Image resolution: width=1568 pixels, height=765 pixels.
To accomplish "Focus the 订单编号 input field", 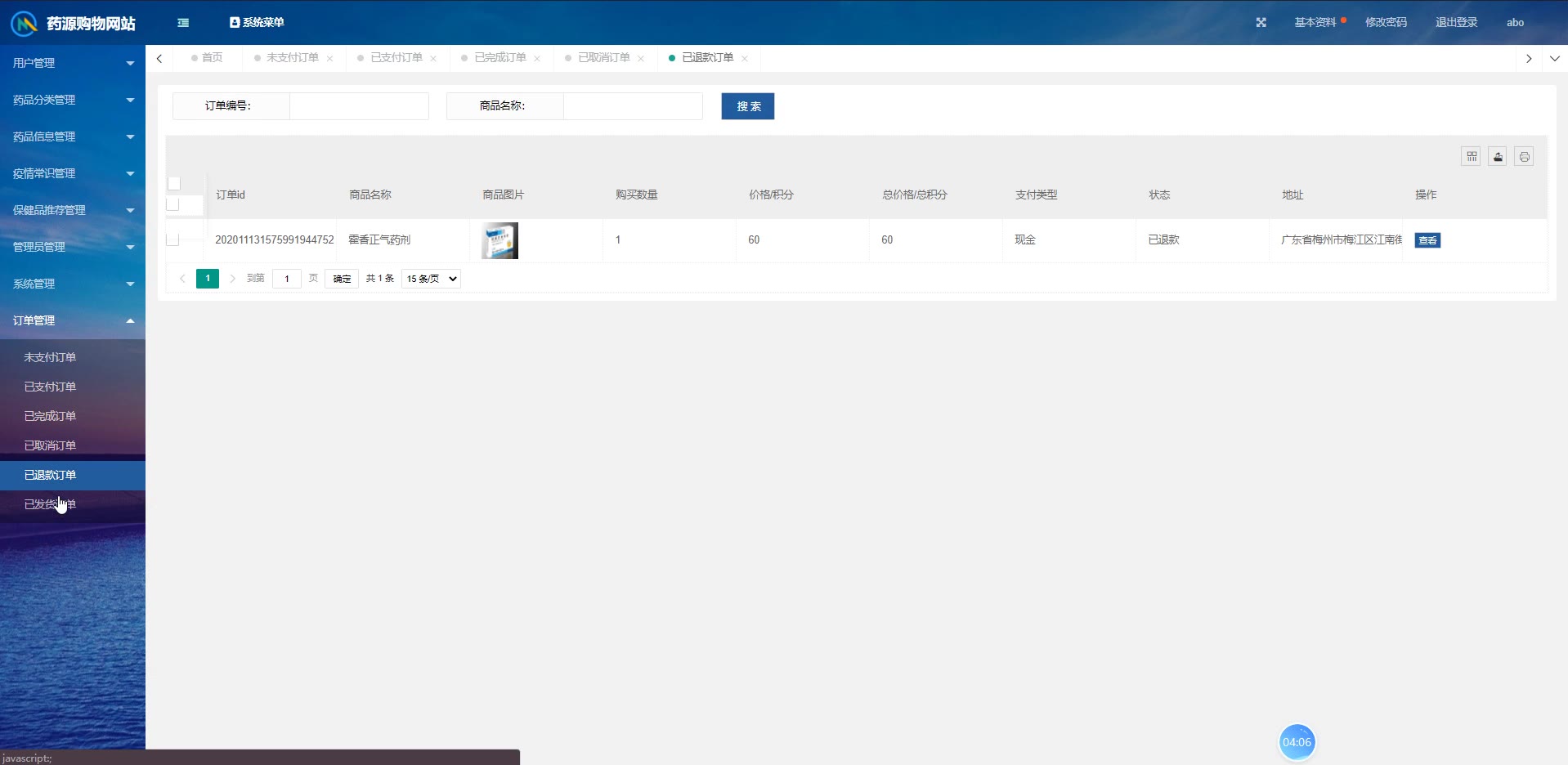I will pyautogui.click(x=359, y=106).
